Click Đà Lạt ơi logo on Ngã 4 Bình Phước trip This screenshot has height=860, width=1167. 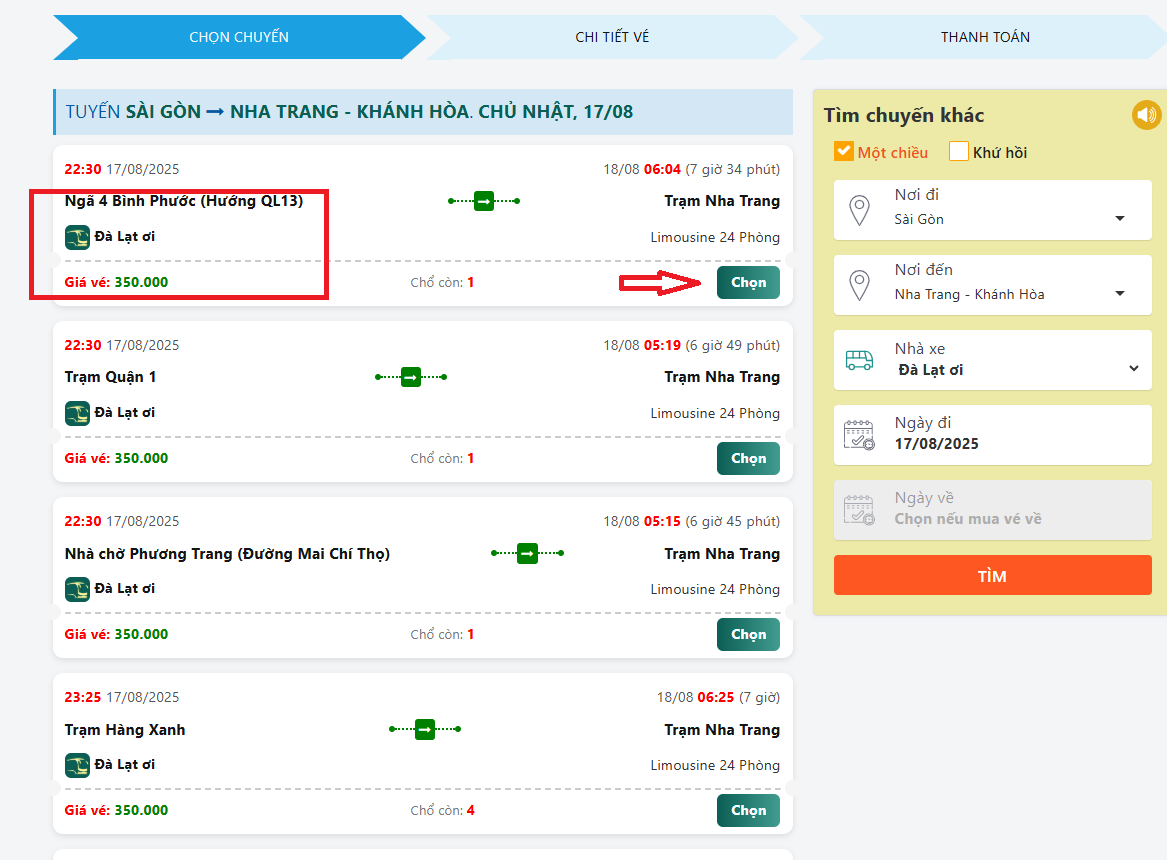coord(77,237)
